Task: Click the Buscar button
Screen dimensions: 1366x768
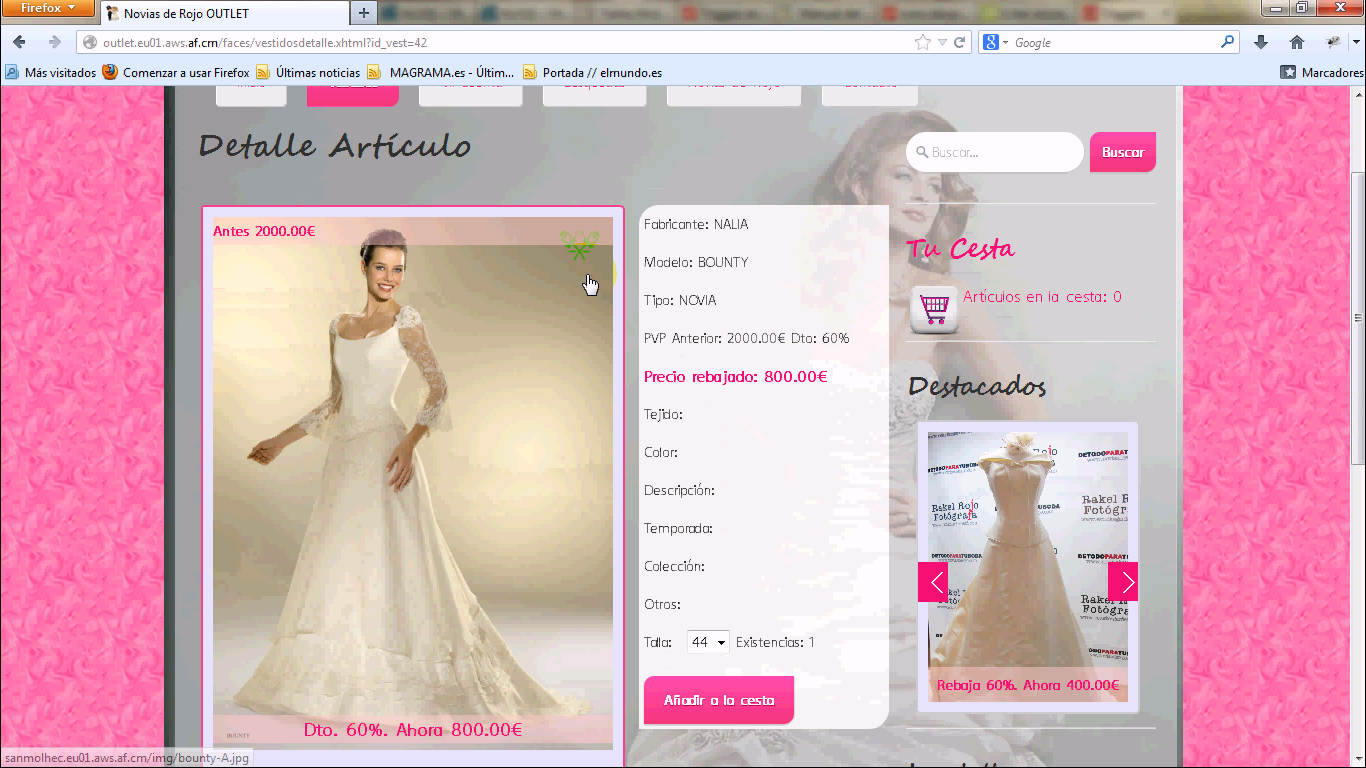Action: tap(1122, 152)
